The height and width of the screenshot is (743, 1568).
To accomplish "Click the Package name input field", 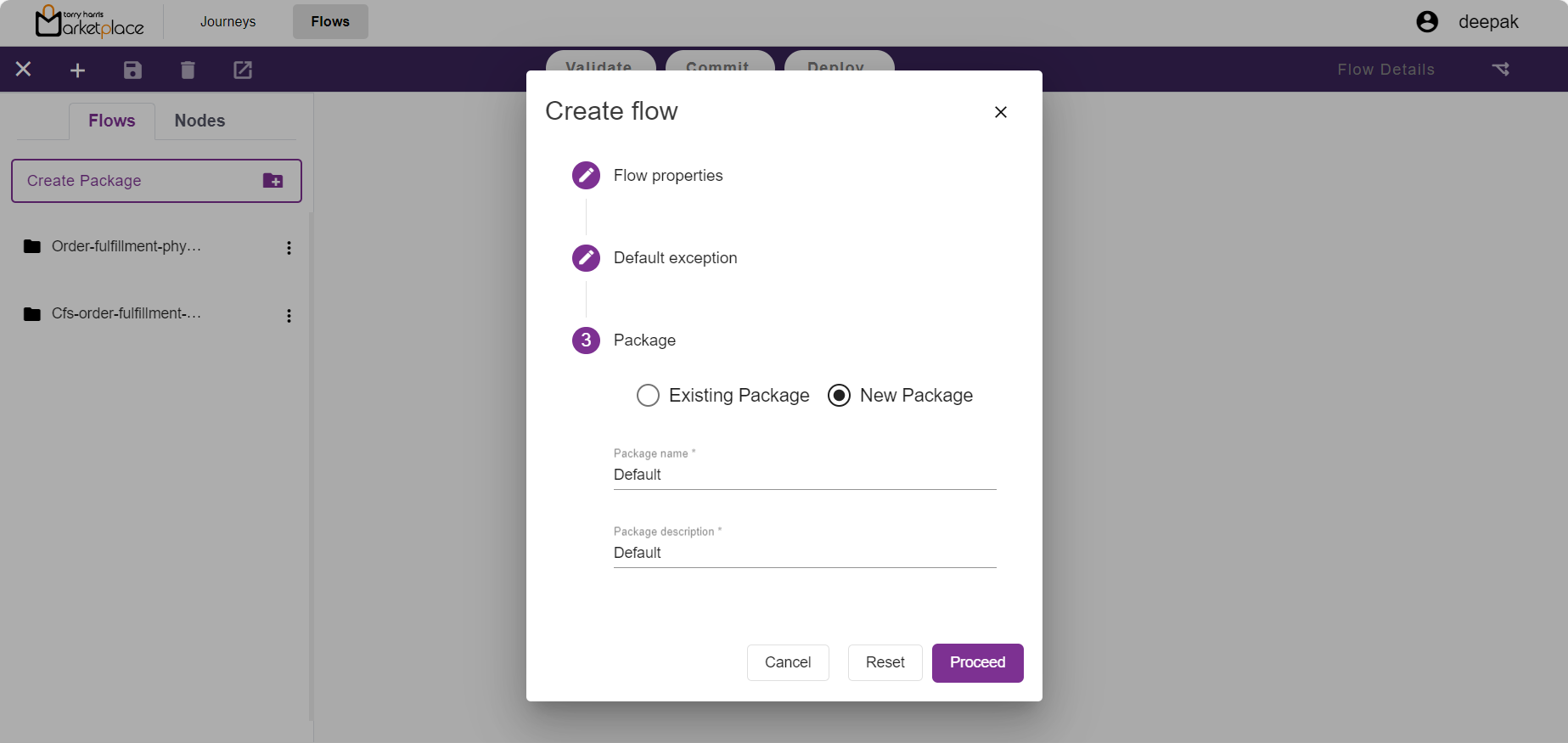I will click(x=804, y=475).
